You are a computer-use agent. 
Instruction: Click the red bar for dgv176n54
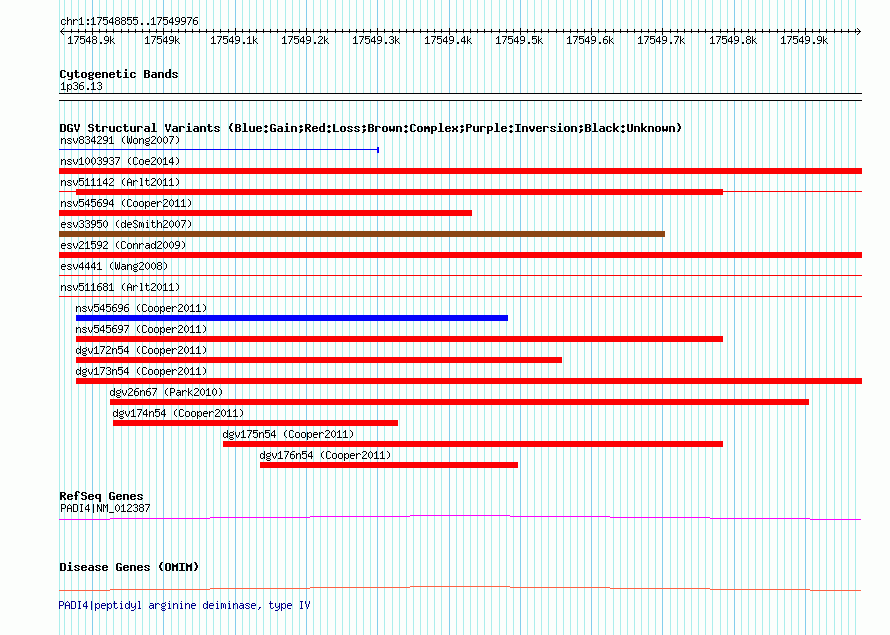389,465
